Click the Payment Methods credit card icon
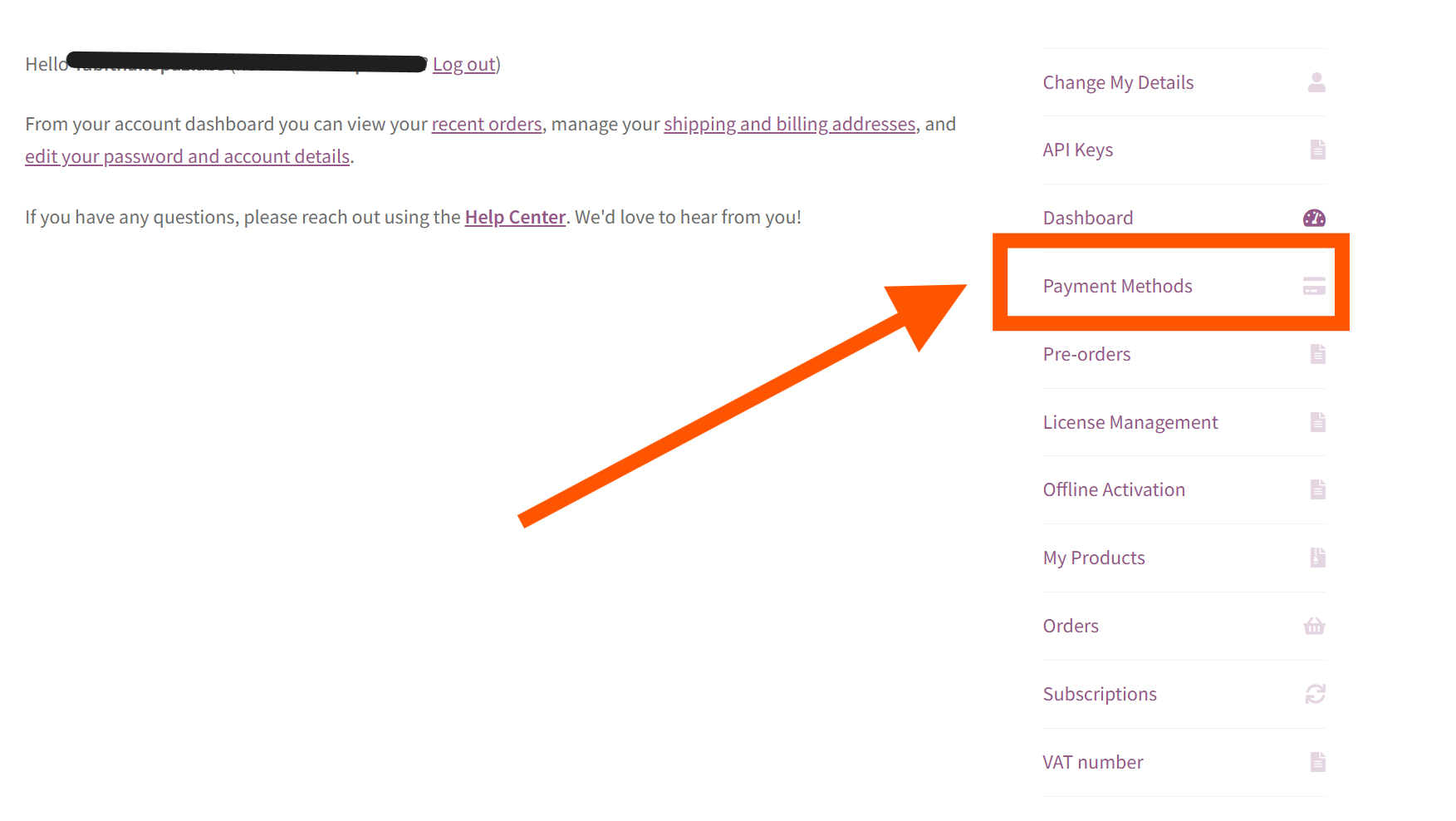This screenshot has height=821, width=1456. click(1314, 286)
